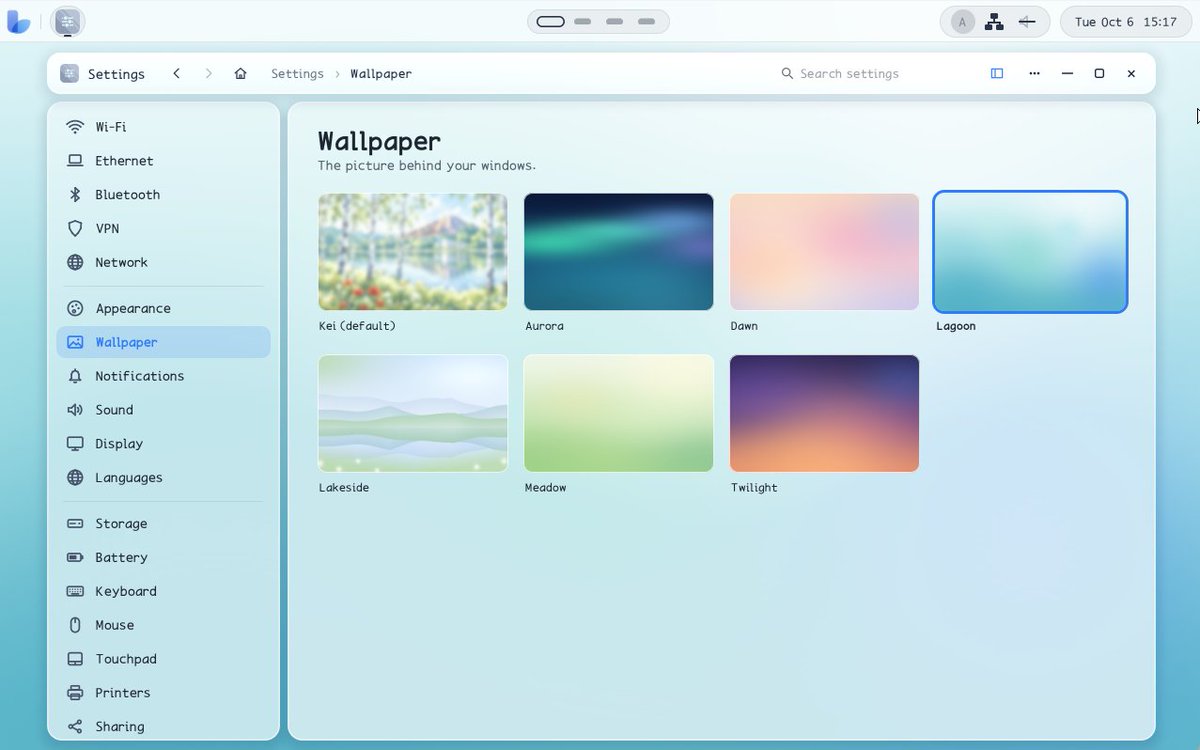Click the Touchpad icon in sidebar
1200x750 pixels.
click(75, 659)
